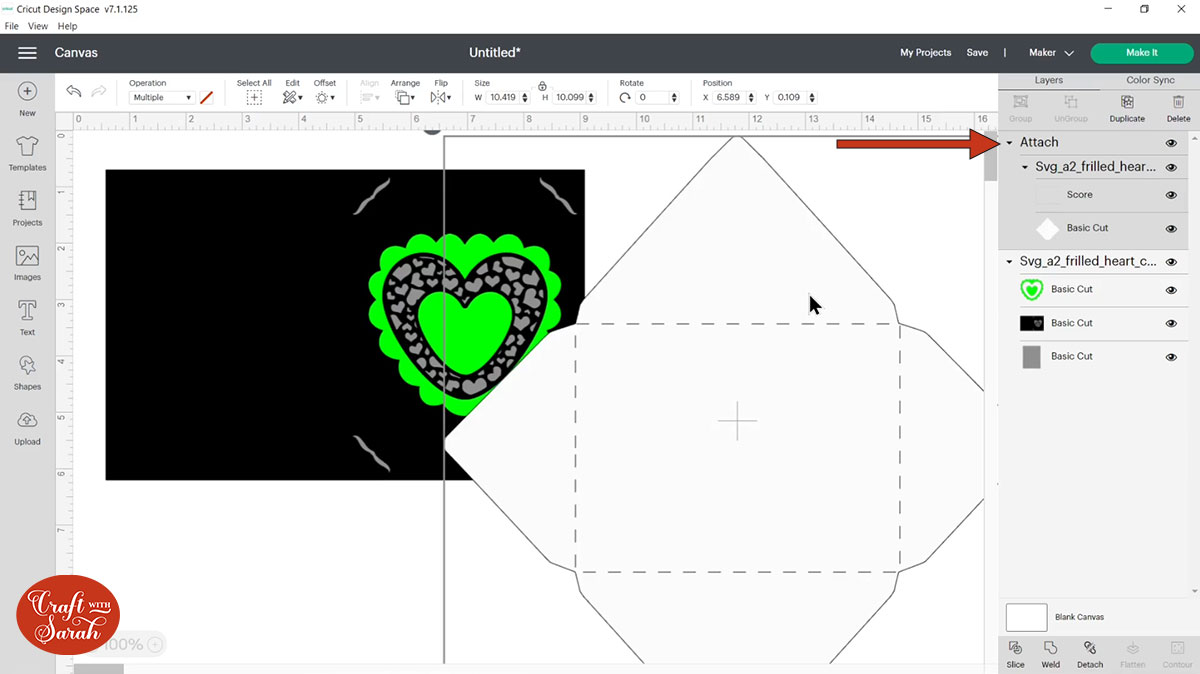1200x674 pixels.
Task: Undo the last action
Action: tap(74, 91)
